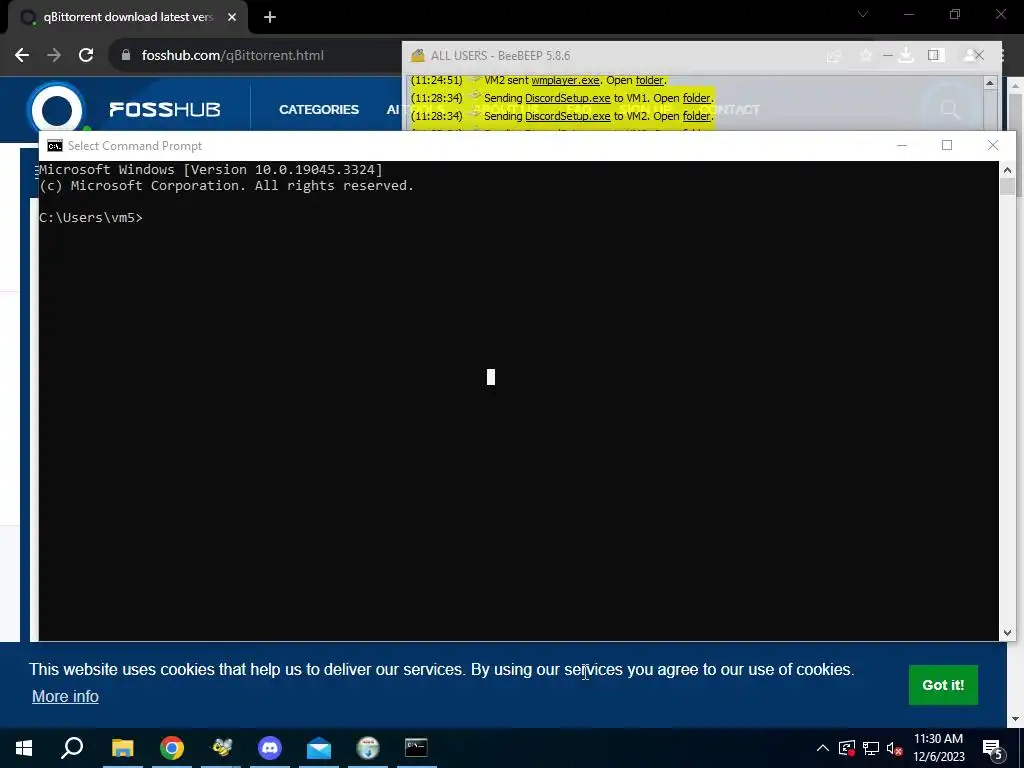Open Discord from taskbar
Image resolution: width=1024 pixels, height=768 pixels.
[x=270, y=748]
